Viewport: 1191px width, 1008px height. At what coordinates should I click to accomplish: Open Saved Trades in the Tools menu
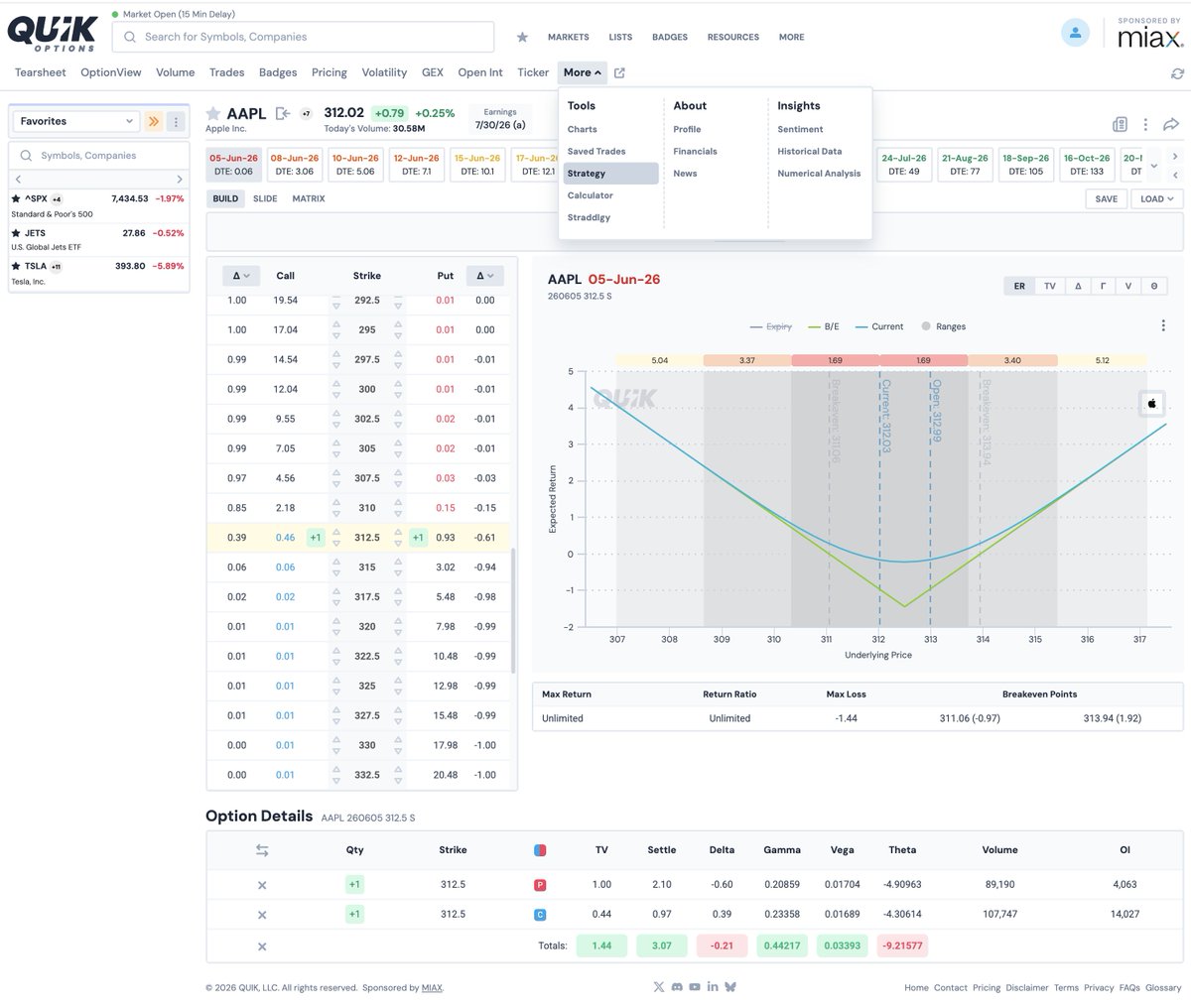(596, 152)
